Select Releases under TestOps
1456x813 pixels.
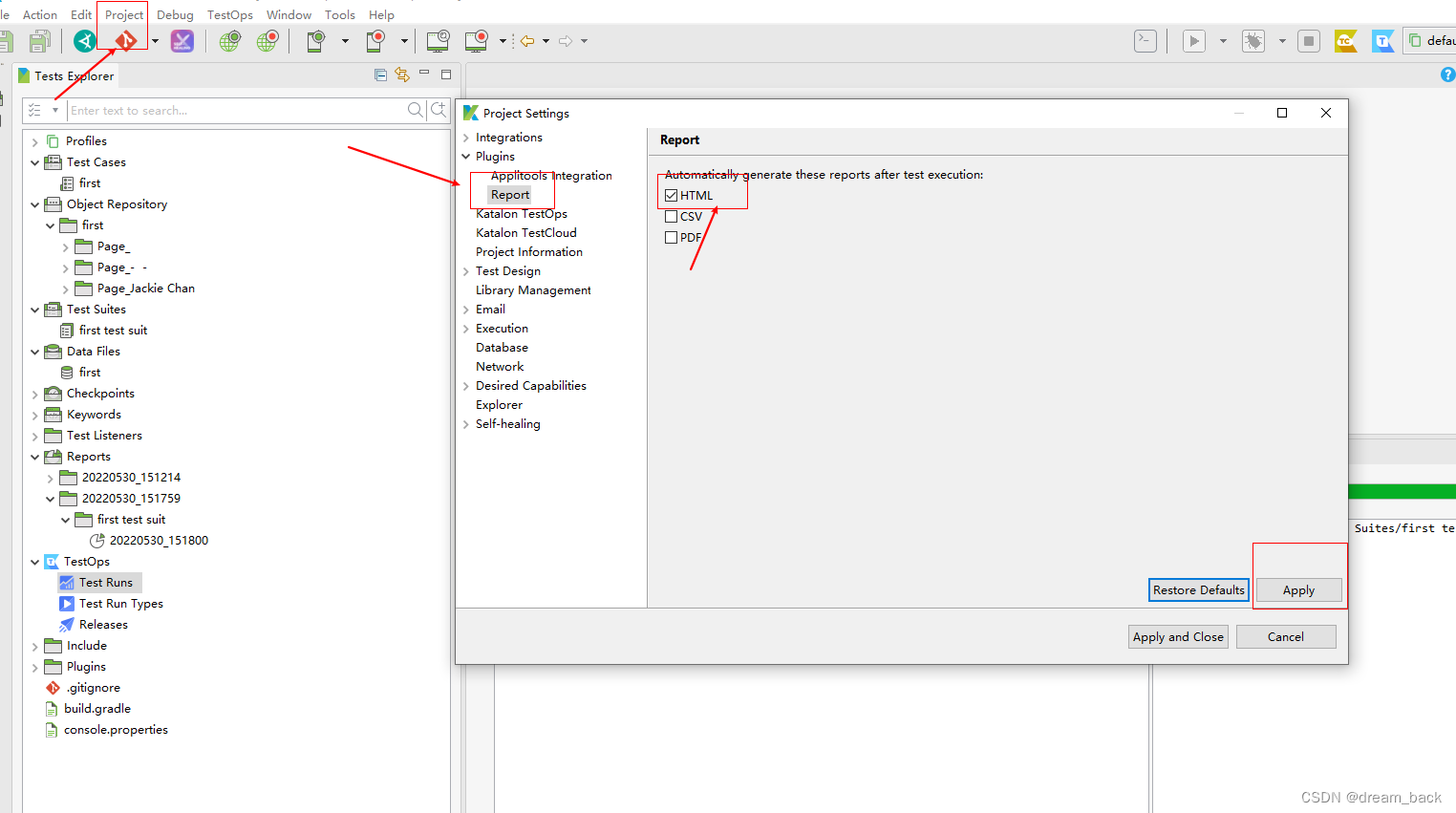click(x=103, y=625)
